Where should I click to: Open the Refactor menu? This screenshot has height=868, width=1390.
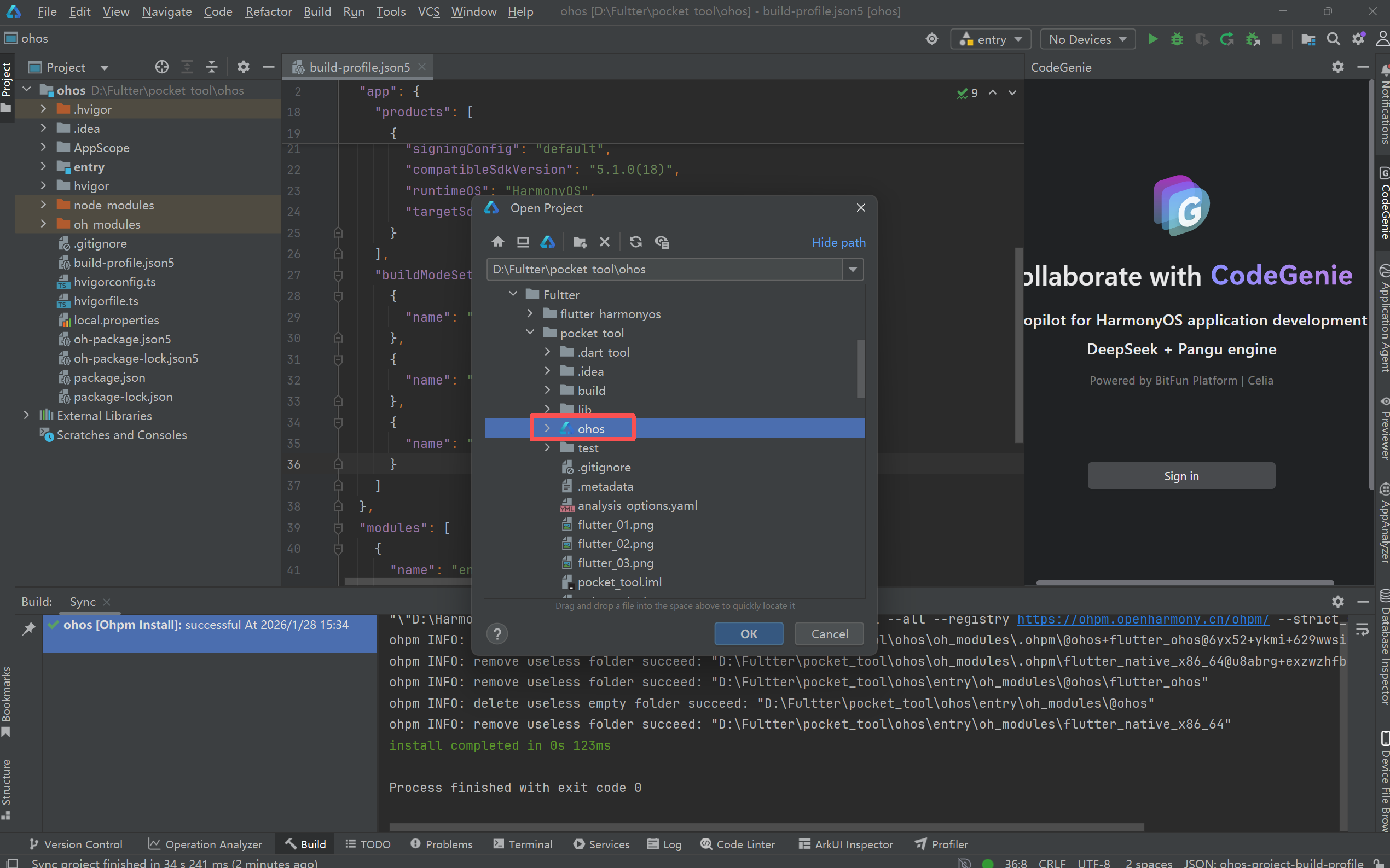point(268,11)
